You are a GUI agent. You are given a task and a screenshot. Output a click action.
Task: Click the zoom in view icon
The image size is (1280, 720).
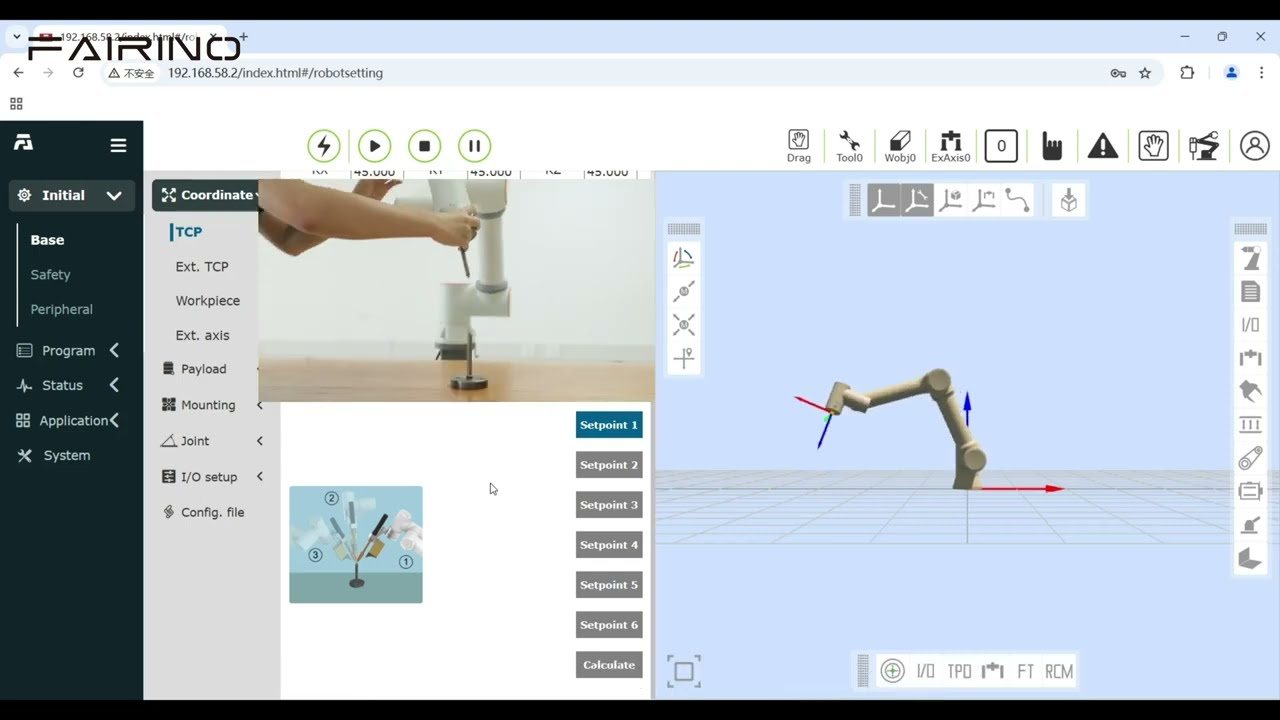(684, 325)
